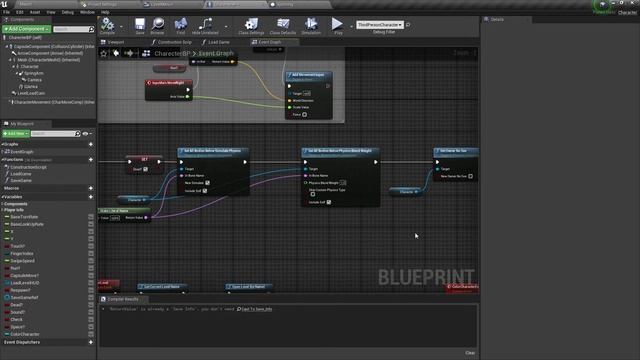Compile the blueprint with the Compile icon
This screenshot has height=360, width=640.
(107, 24)
